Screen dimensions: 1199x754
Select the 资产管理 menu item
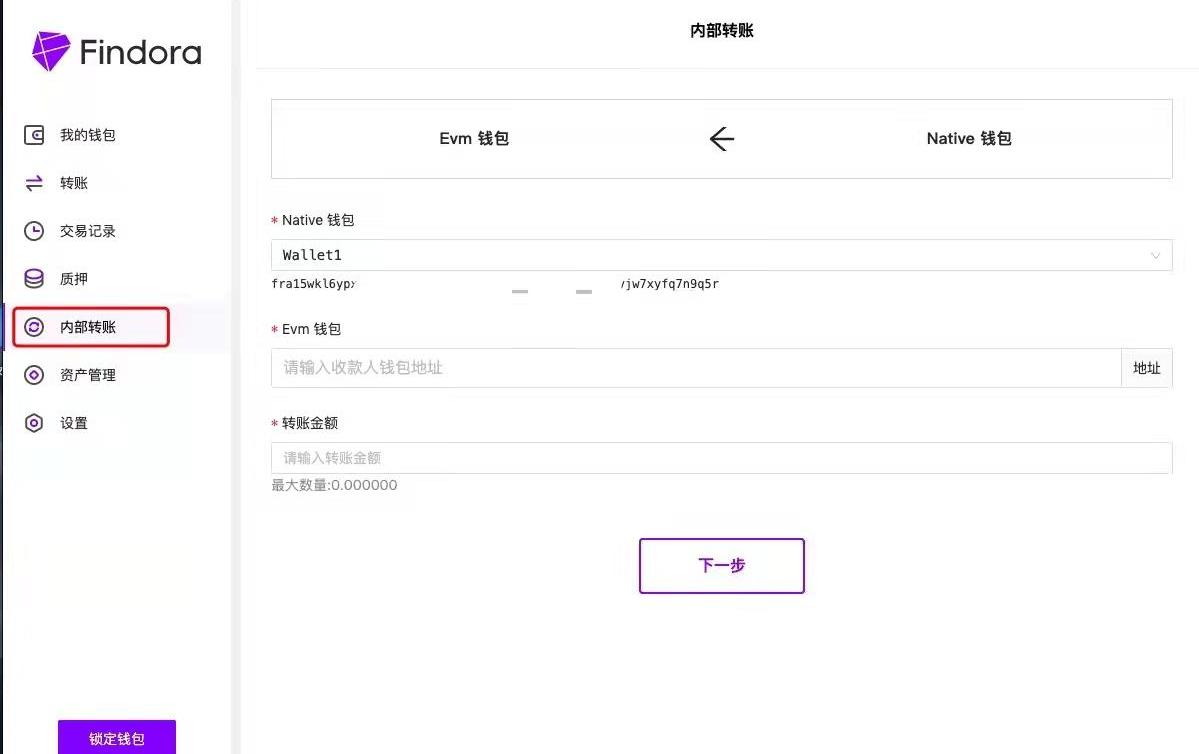88,375
